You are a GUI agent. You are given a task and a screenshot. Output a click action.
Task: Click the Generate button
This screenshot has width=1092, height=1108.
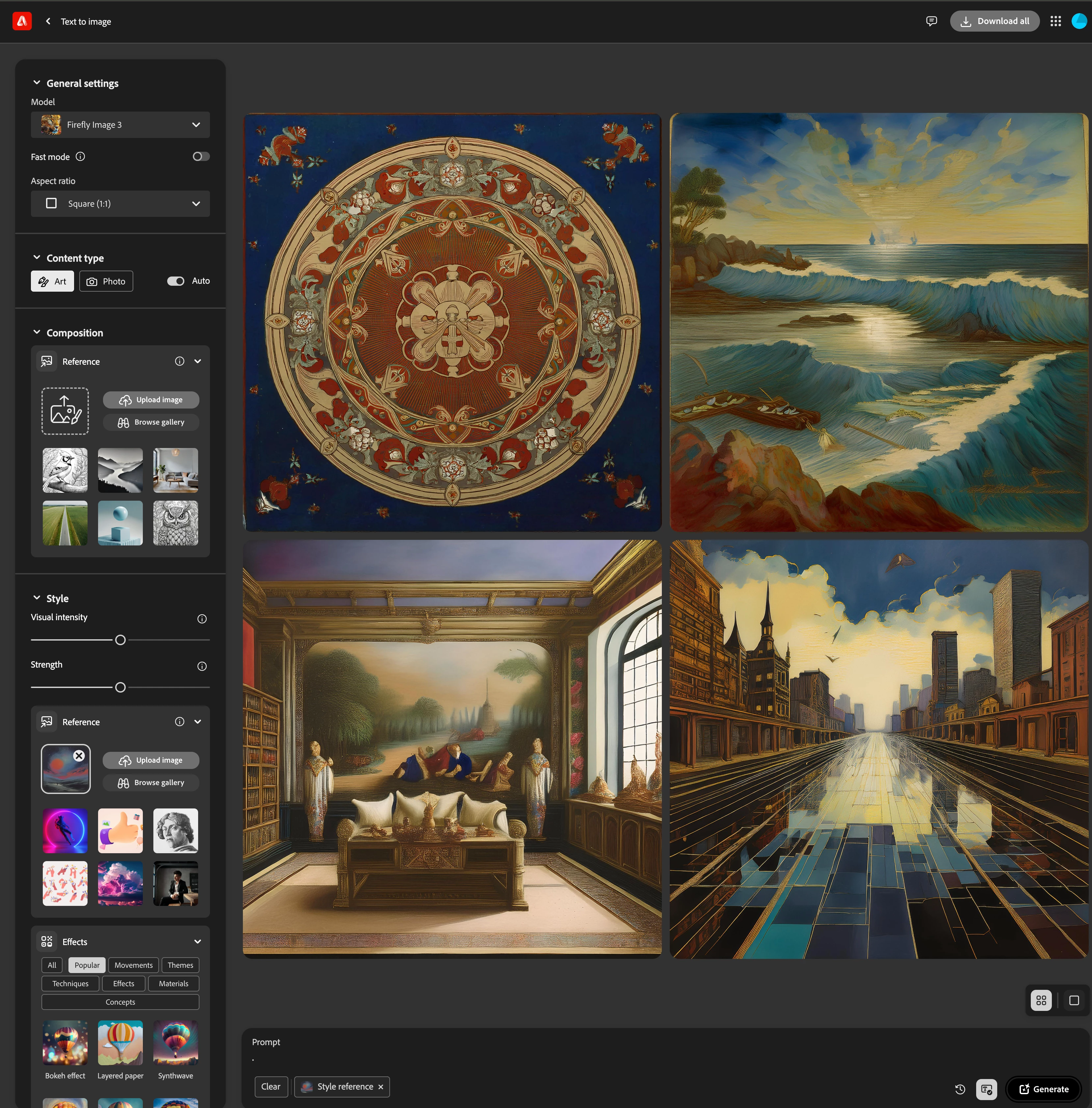click(1043, 1089)
